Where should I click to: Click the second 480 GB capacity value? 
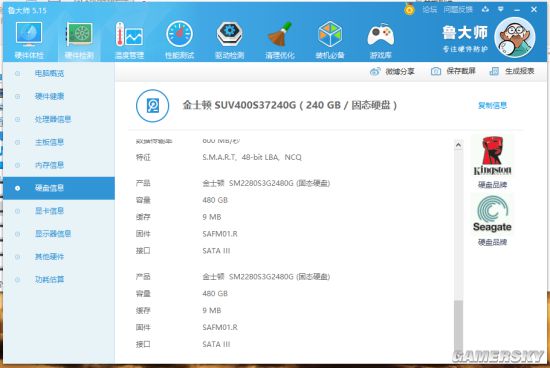215,294
